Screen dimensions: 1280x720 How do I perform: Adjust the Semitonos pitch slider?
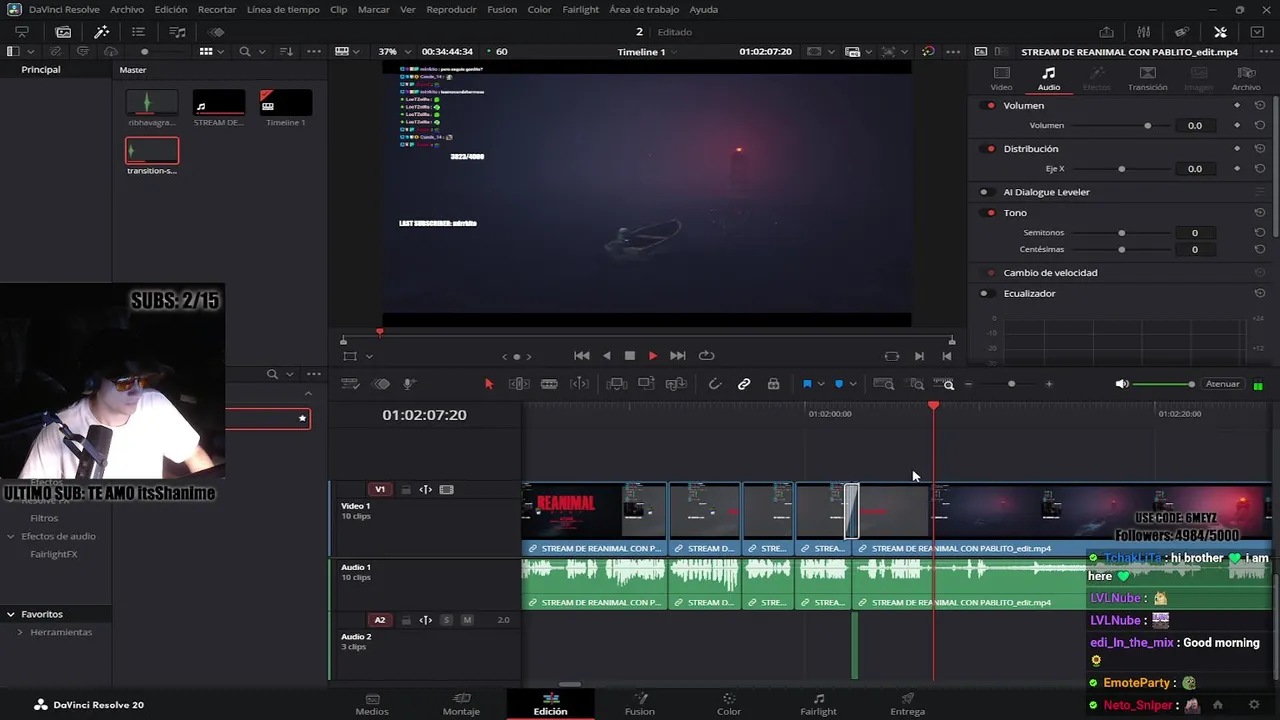[x=1120, y=233]
